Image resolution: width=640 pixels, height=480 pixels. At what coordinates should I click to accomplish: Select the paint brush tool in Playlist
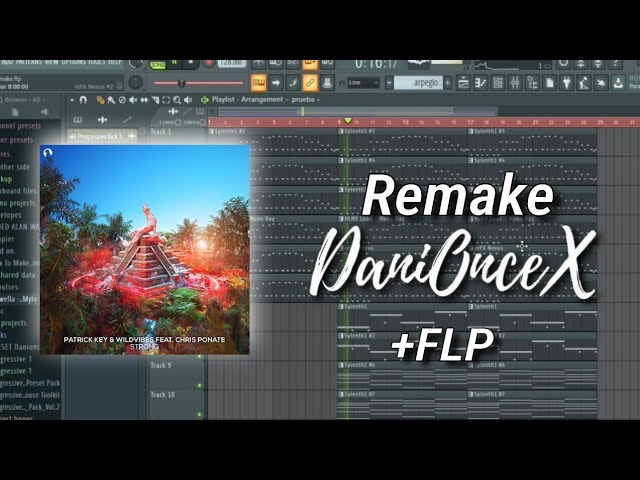tap(111, 100)
